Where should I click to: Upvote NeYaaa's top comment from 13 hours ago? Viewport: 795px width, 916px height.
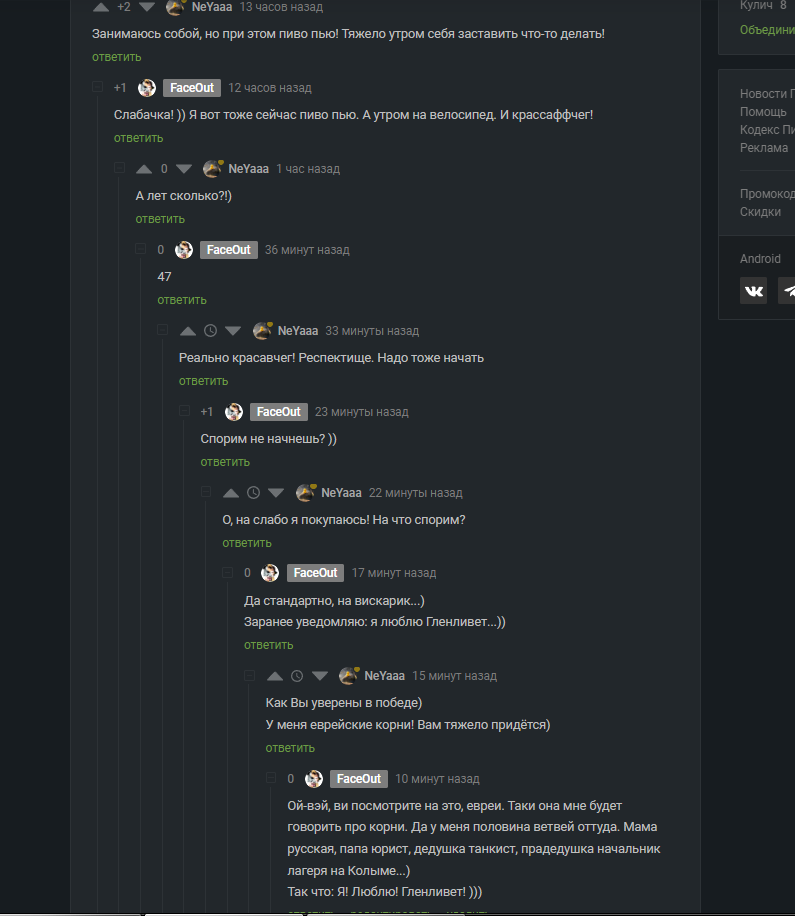(x=101, y=7)
